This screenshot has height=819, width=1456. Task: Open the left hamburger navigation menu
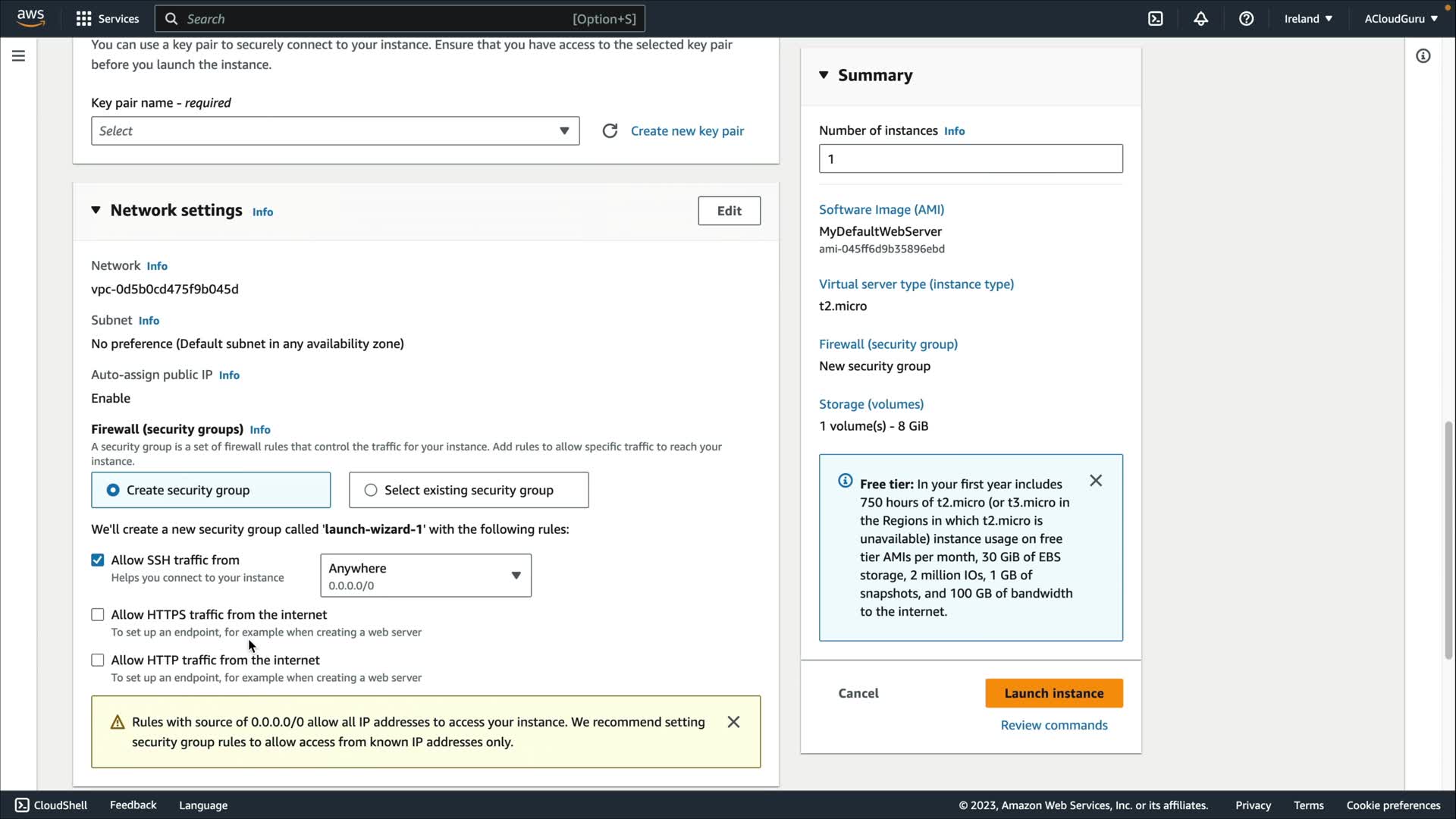pyautogui.click(x=18, y=56)
